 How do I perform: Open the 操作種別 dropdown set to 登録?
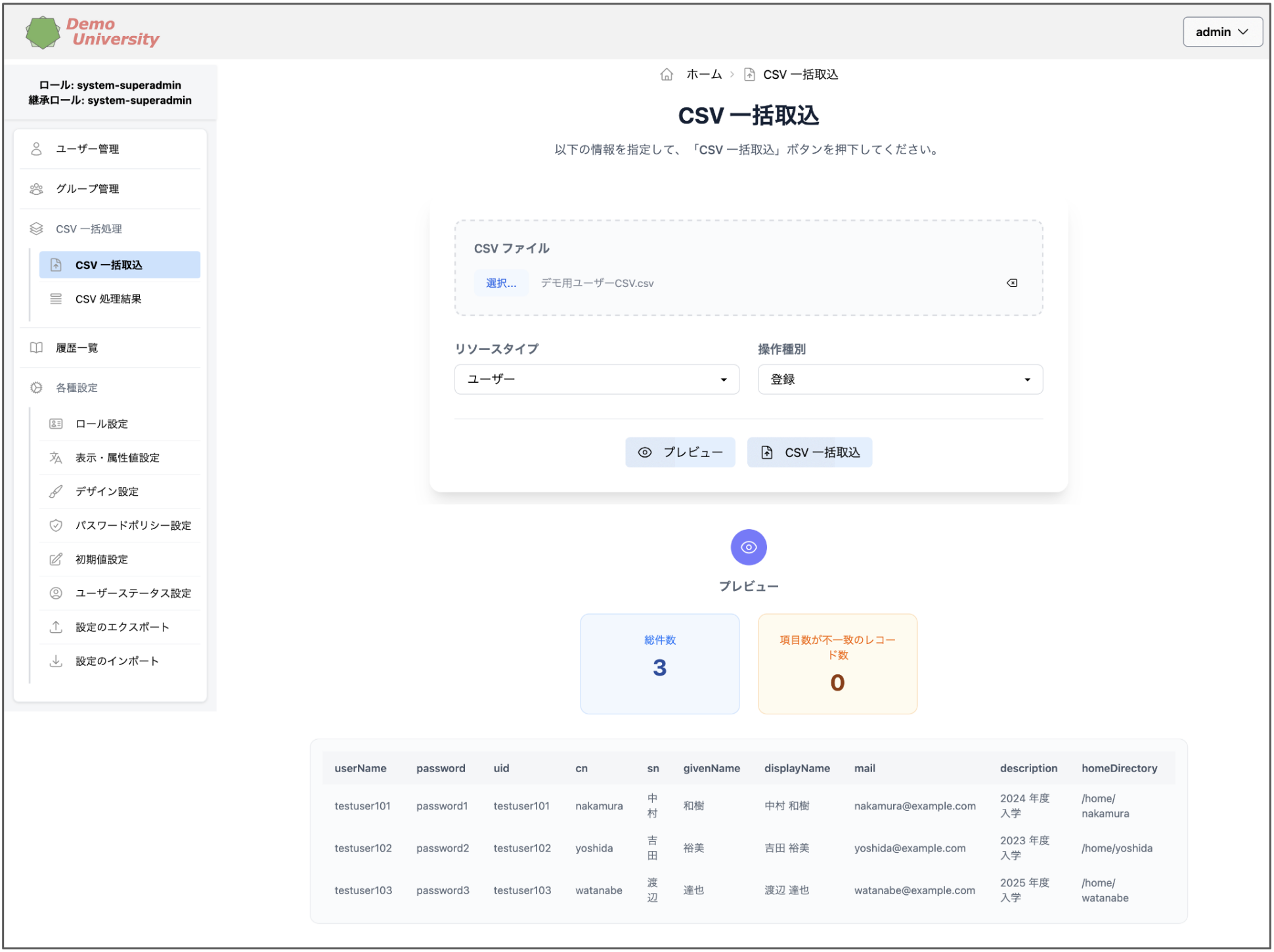point(900,379)
